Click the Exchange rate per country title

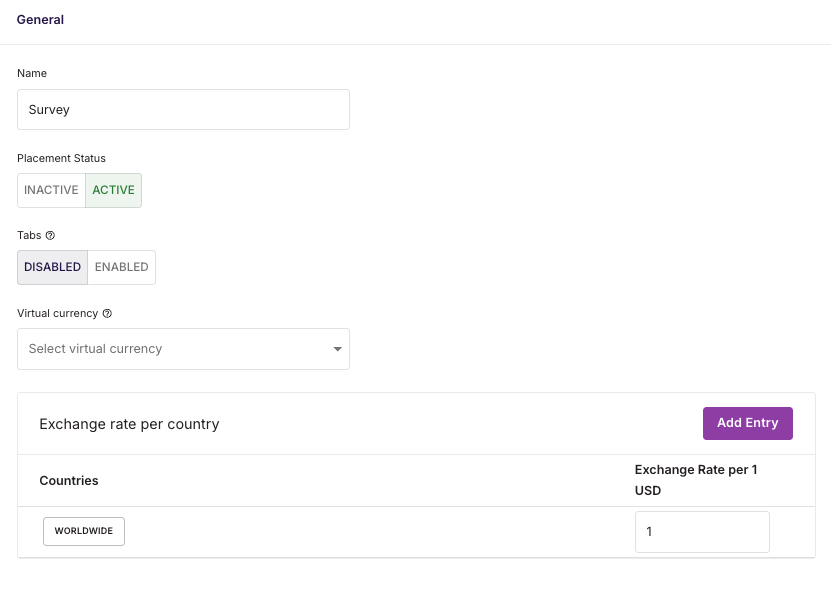(129, 424)
